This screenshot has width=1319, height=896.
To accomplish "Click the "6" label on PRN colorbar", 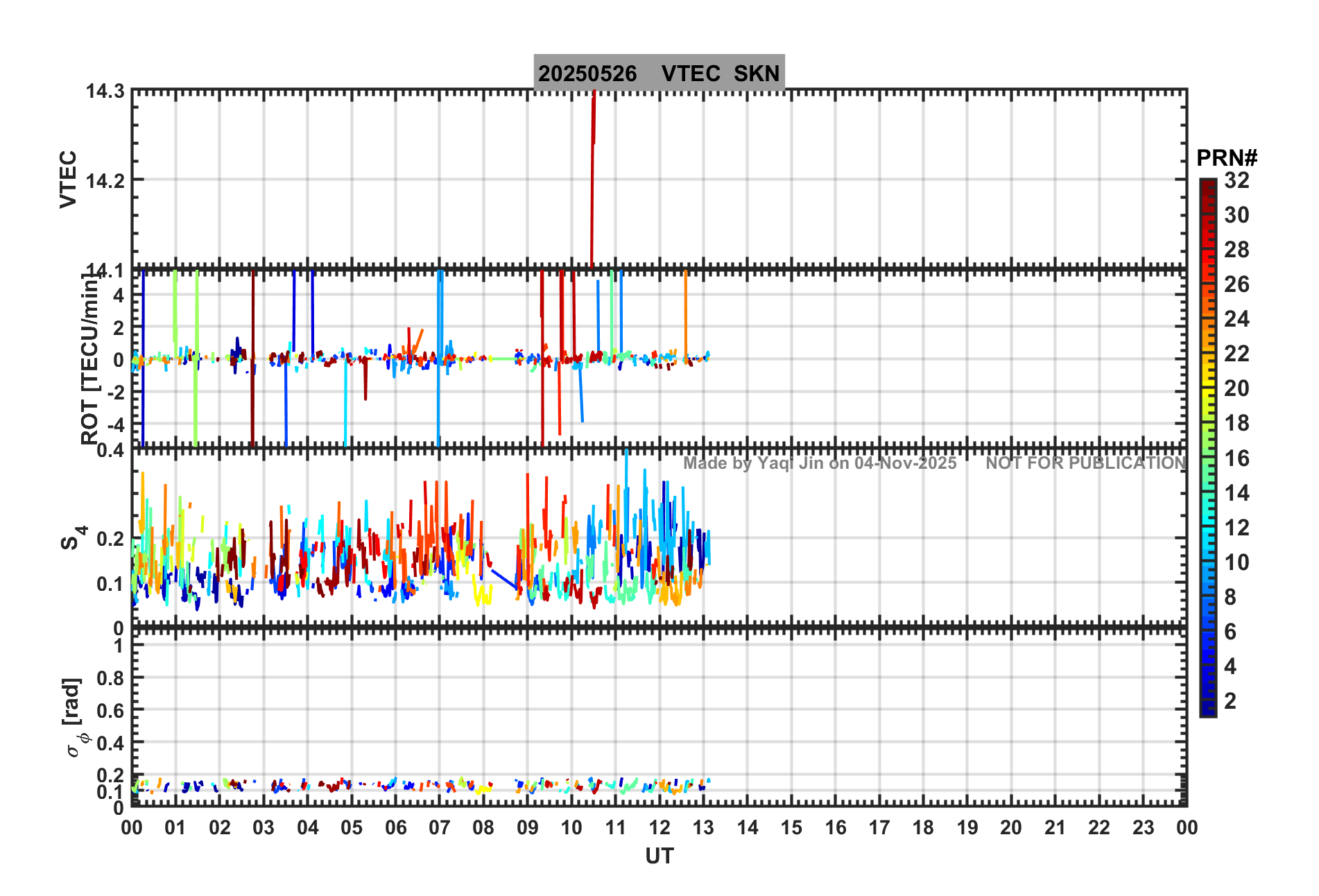I will point(1230,632).
